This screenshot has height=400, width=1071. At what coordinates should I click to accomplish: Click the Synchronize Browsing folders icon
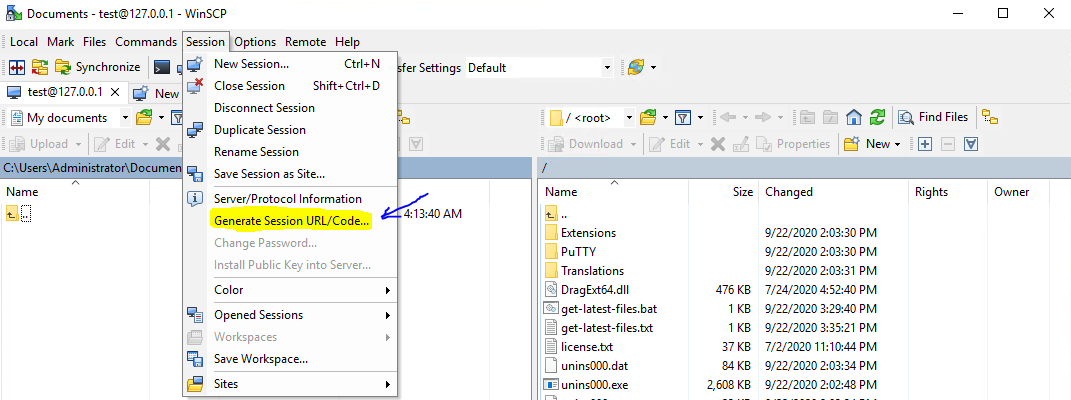tap(40, 67)
